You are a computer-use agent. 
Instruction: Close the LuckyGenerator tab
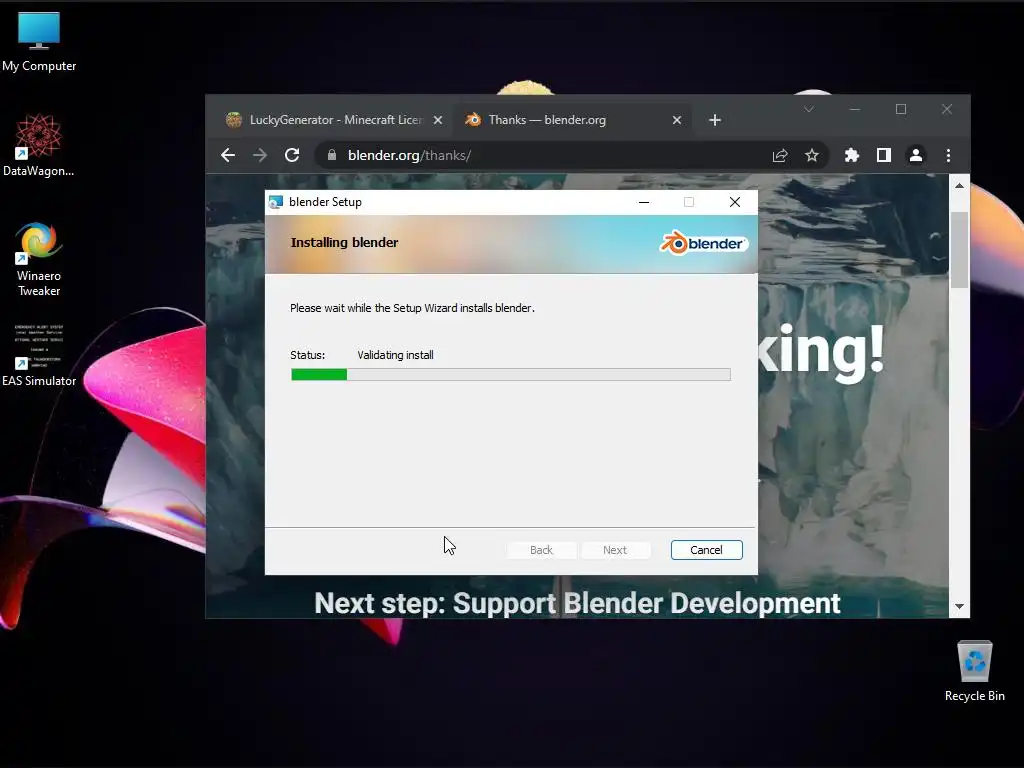[x=438, y=120]
